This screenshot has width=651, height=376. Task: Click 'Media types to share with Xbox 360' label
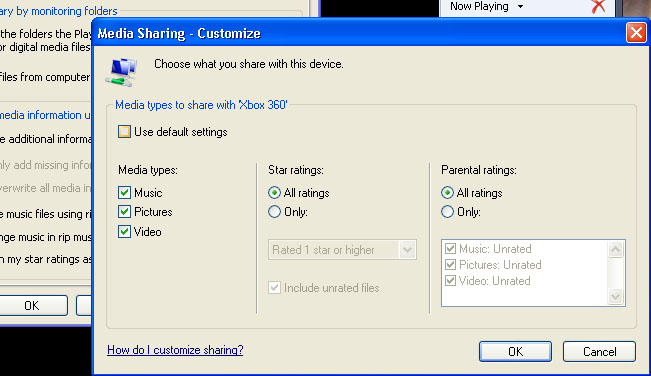[x=201, y=105]
